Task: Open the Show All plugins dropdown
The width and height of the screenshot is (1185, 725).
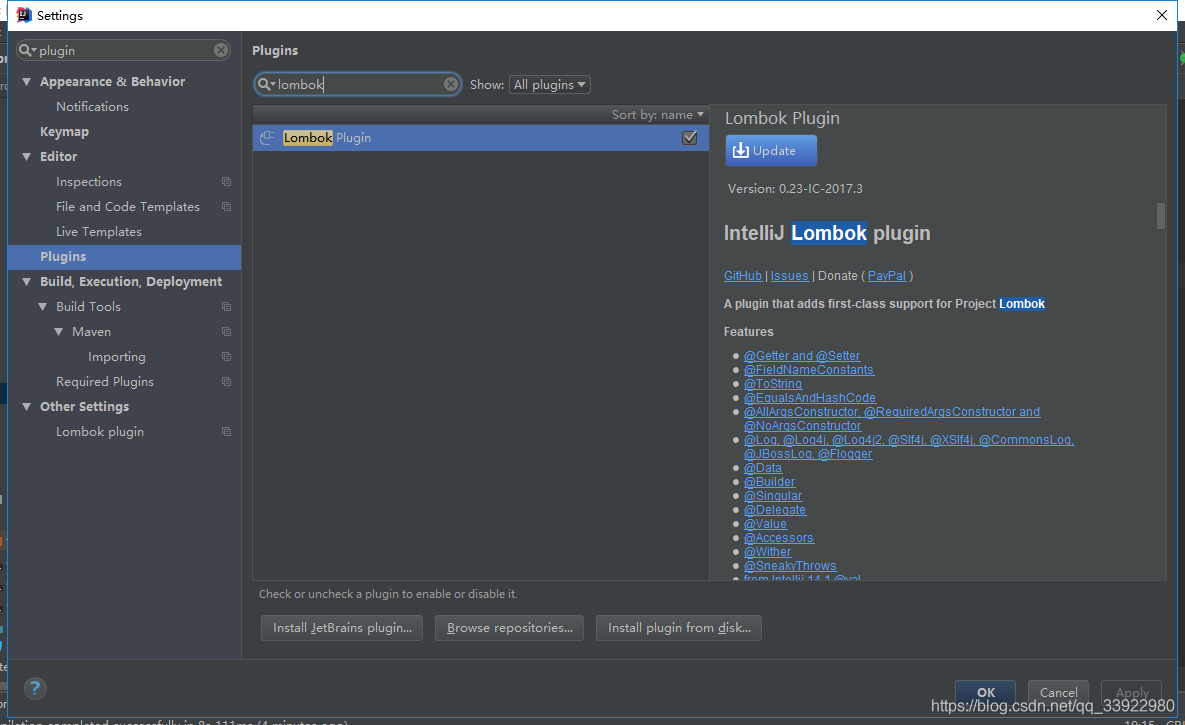Action: (549, 85)
